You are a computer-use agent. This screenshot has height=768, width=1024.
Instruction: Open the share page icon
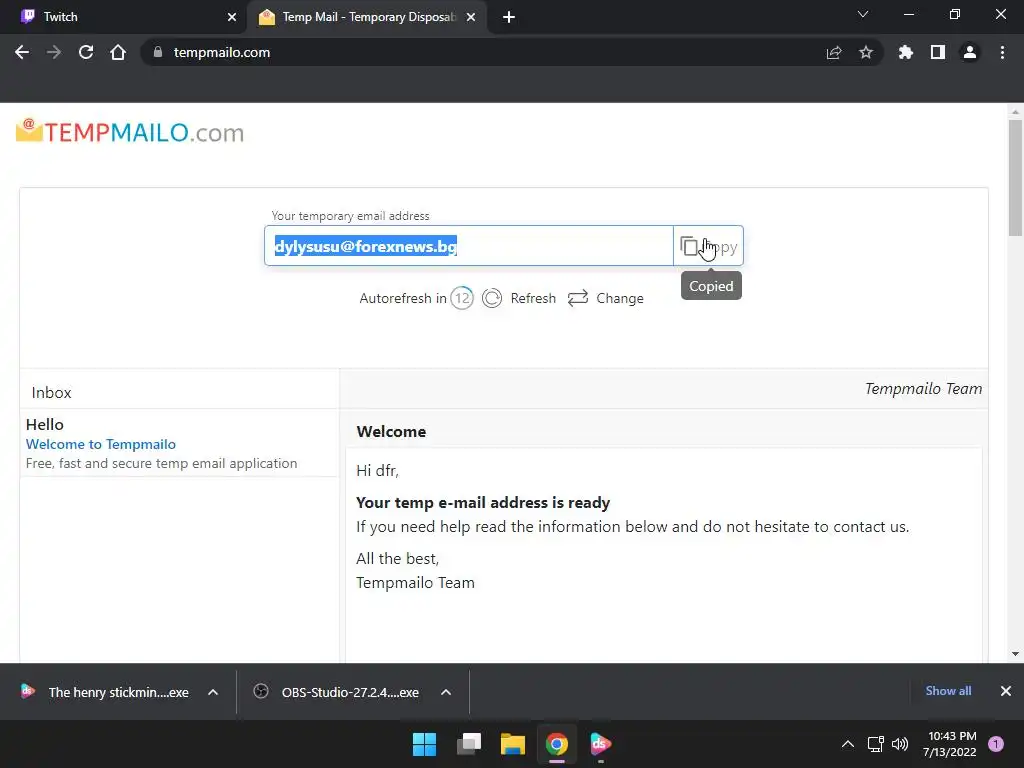click(x=834, y=52)
